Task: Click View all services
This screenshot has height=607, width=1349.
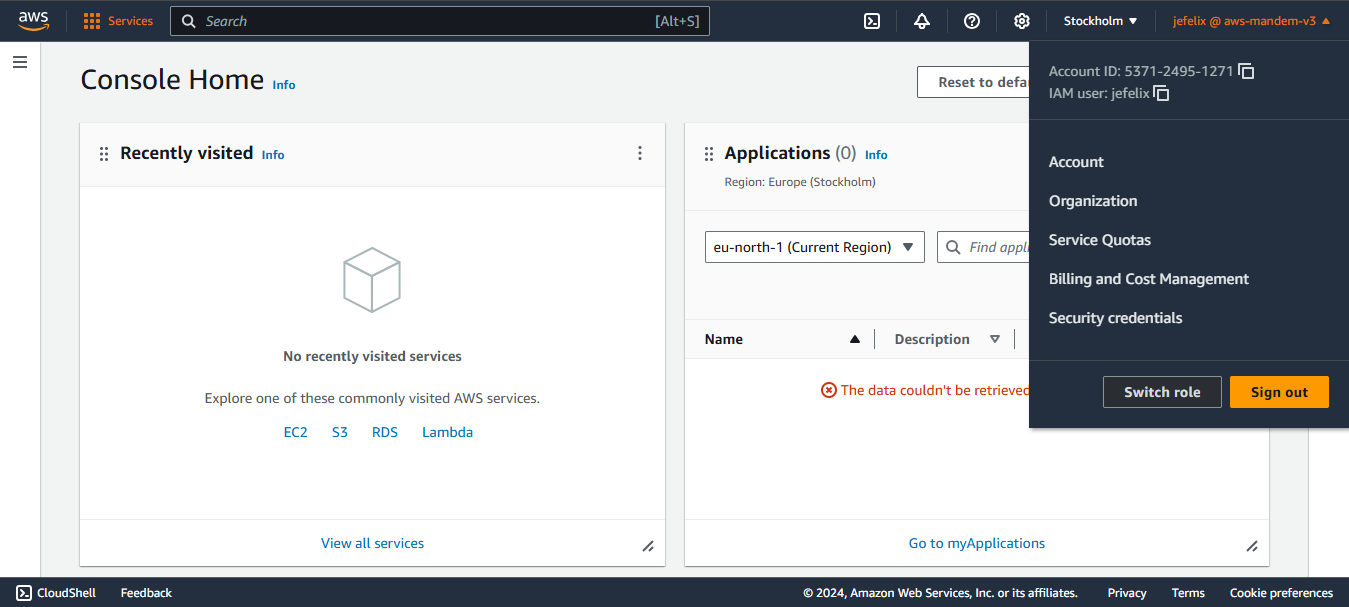Action: tap(372, 543)
